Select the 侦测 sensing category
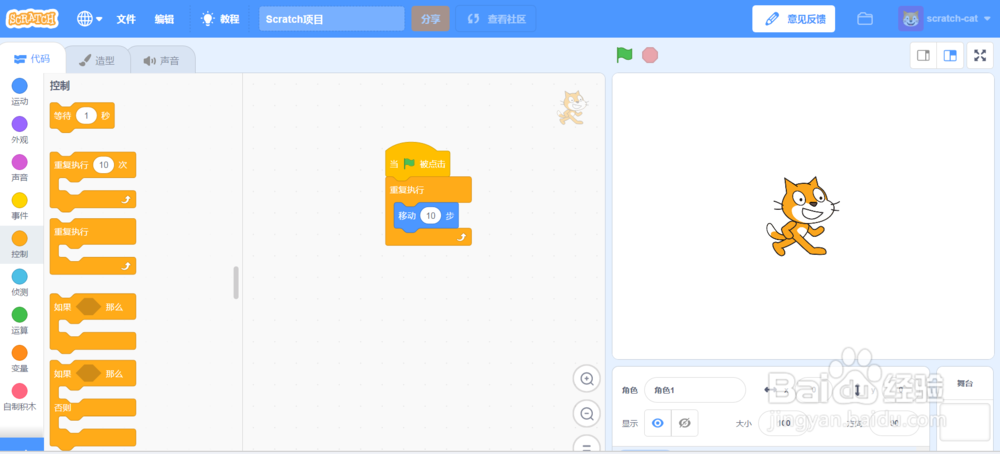Screen dimensions: 1000x454 pos(20,282)
